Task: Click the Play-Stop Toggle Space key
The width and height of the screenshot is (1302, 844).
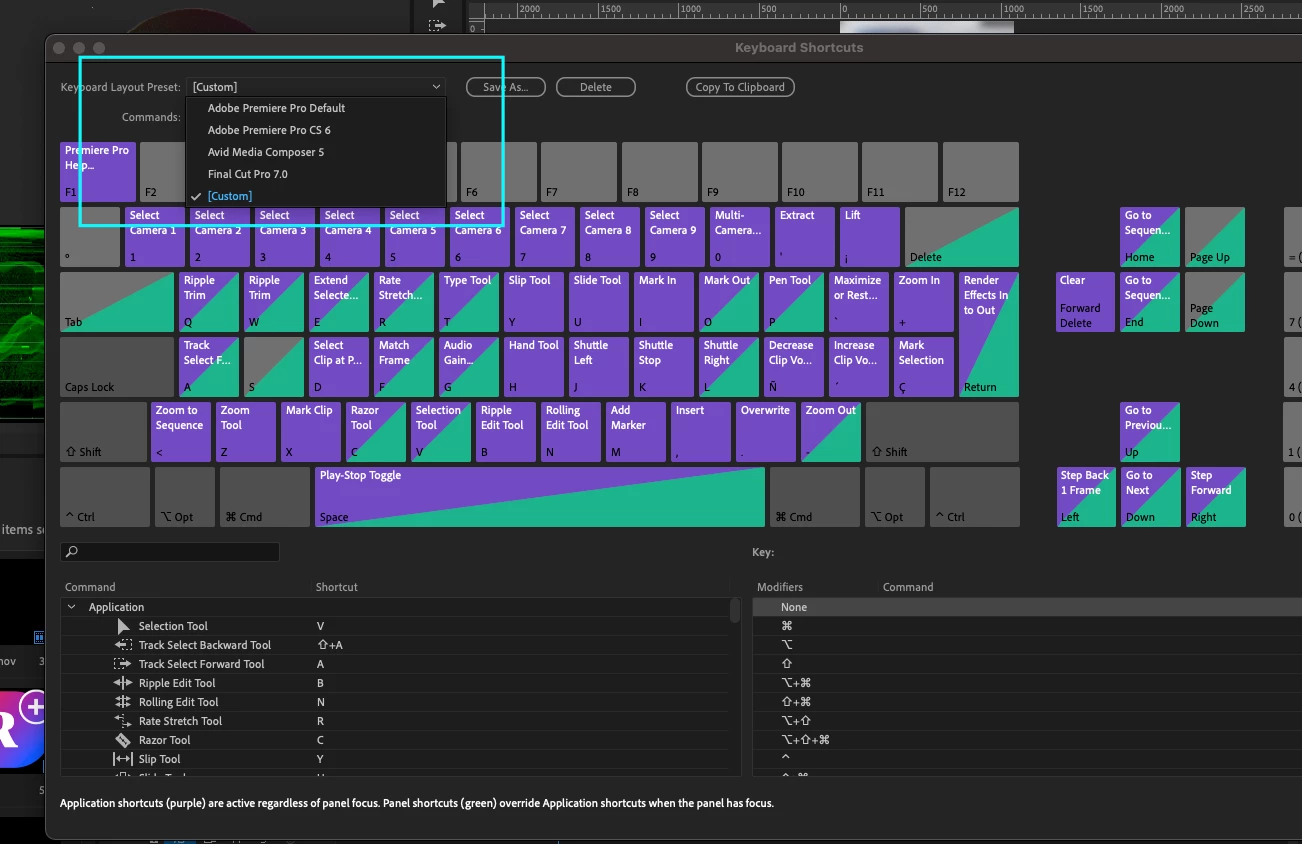Action: (x=540, y=497)
